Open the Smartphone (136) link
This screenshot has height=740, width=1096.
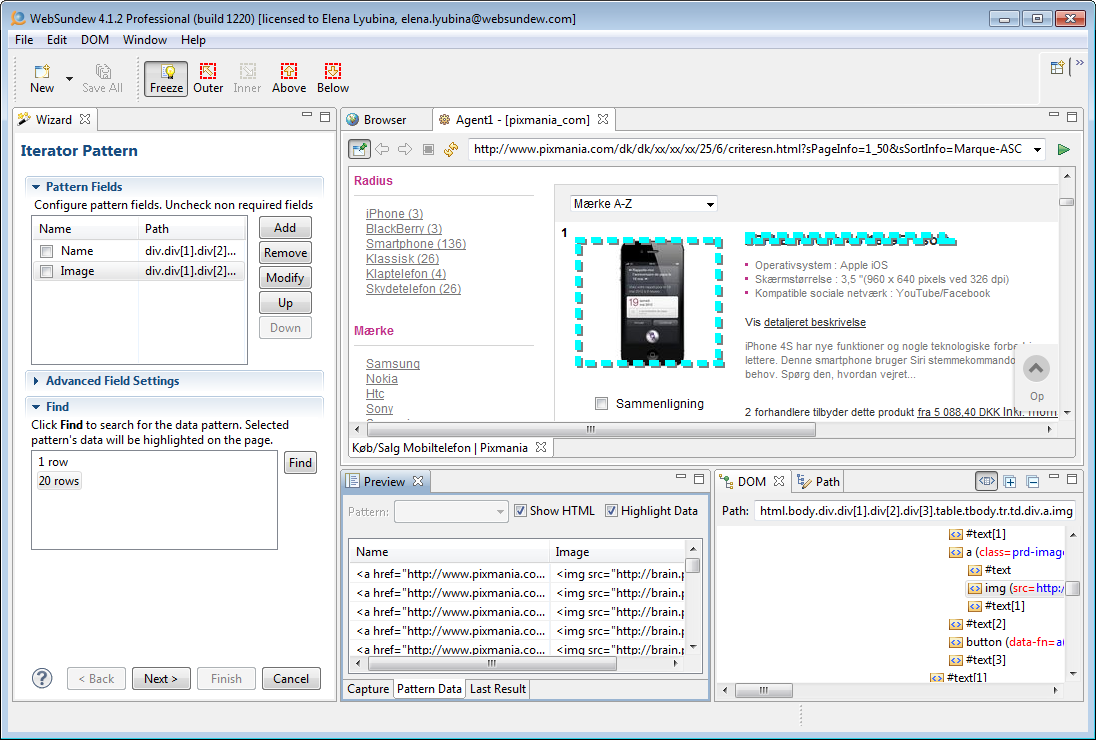(416, 243)
